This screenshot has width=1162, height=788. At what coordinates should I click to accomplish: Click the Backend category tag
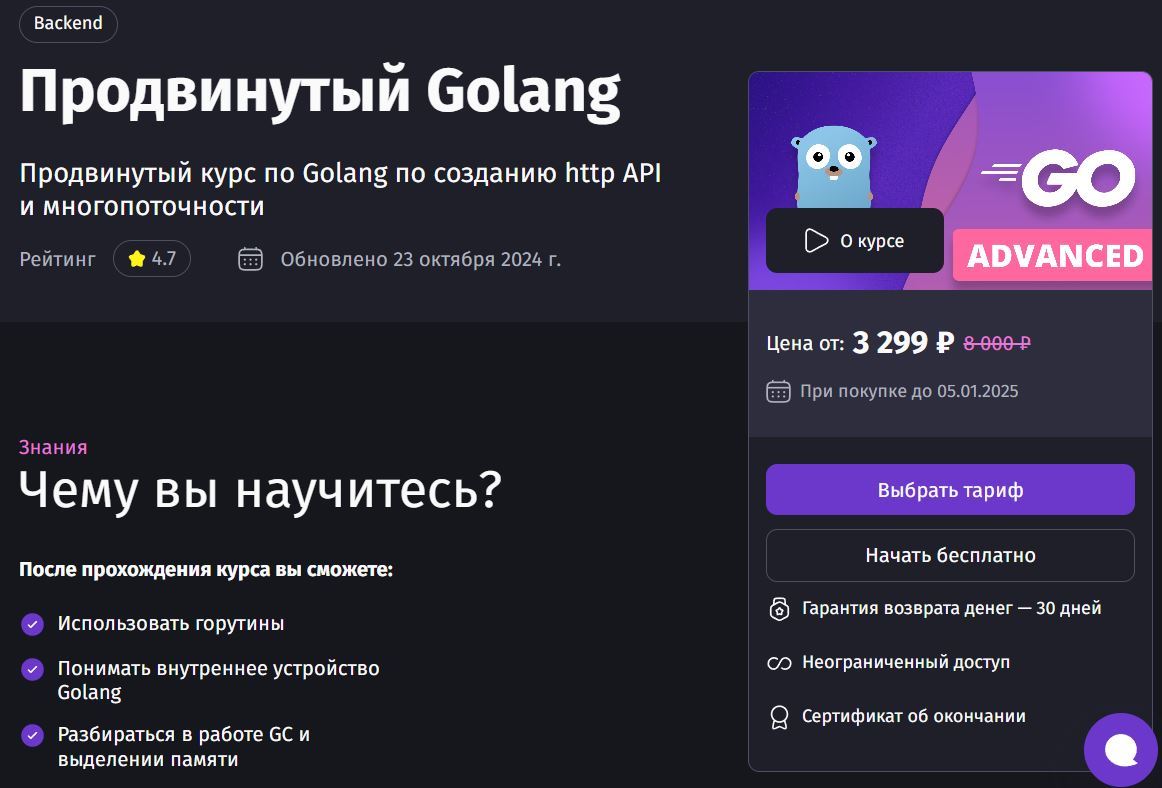point(67,23)
